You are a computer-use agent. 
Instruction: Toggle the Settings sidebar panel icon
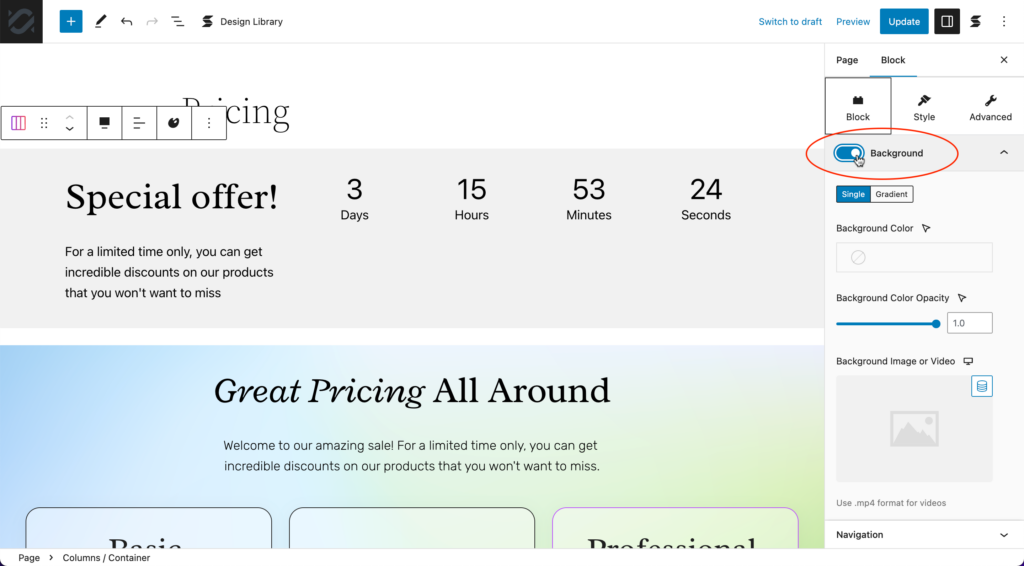click(x=947, y=22)
